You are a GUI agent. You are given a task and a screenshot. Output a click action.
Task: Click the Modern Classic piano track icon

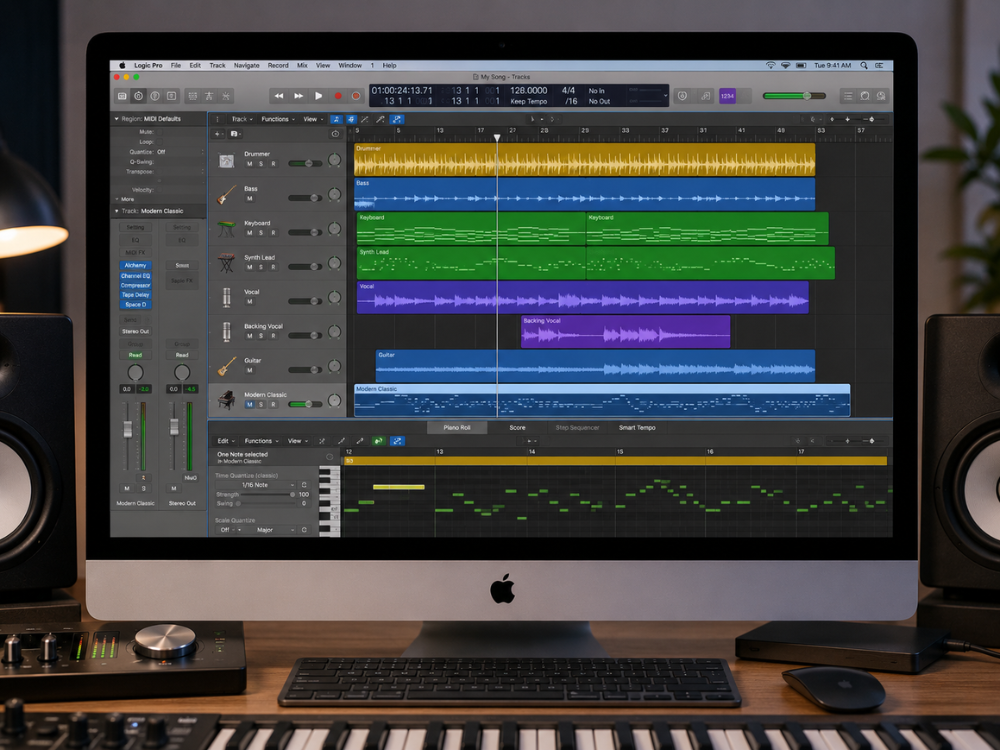pyautogui.click(x=226, y=400)
